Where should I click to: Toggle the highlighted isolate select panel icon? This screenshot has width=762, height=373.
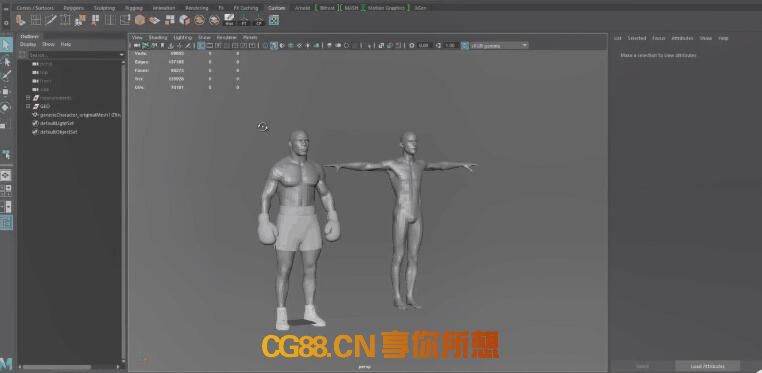coord(274,45)
